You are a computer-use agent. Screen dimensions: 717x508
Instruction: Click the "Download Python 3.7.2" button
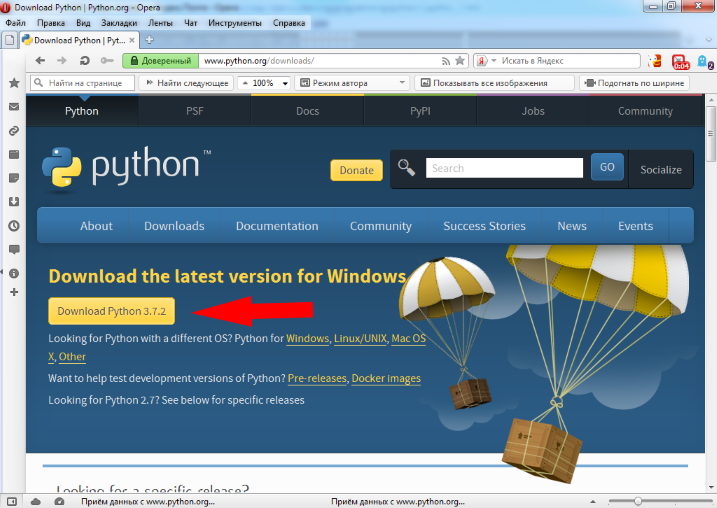coord(111,311)
